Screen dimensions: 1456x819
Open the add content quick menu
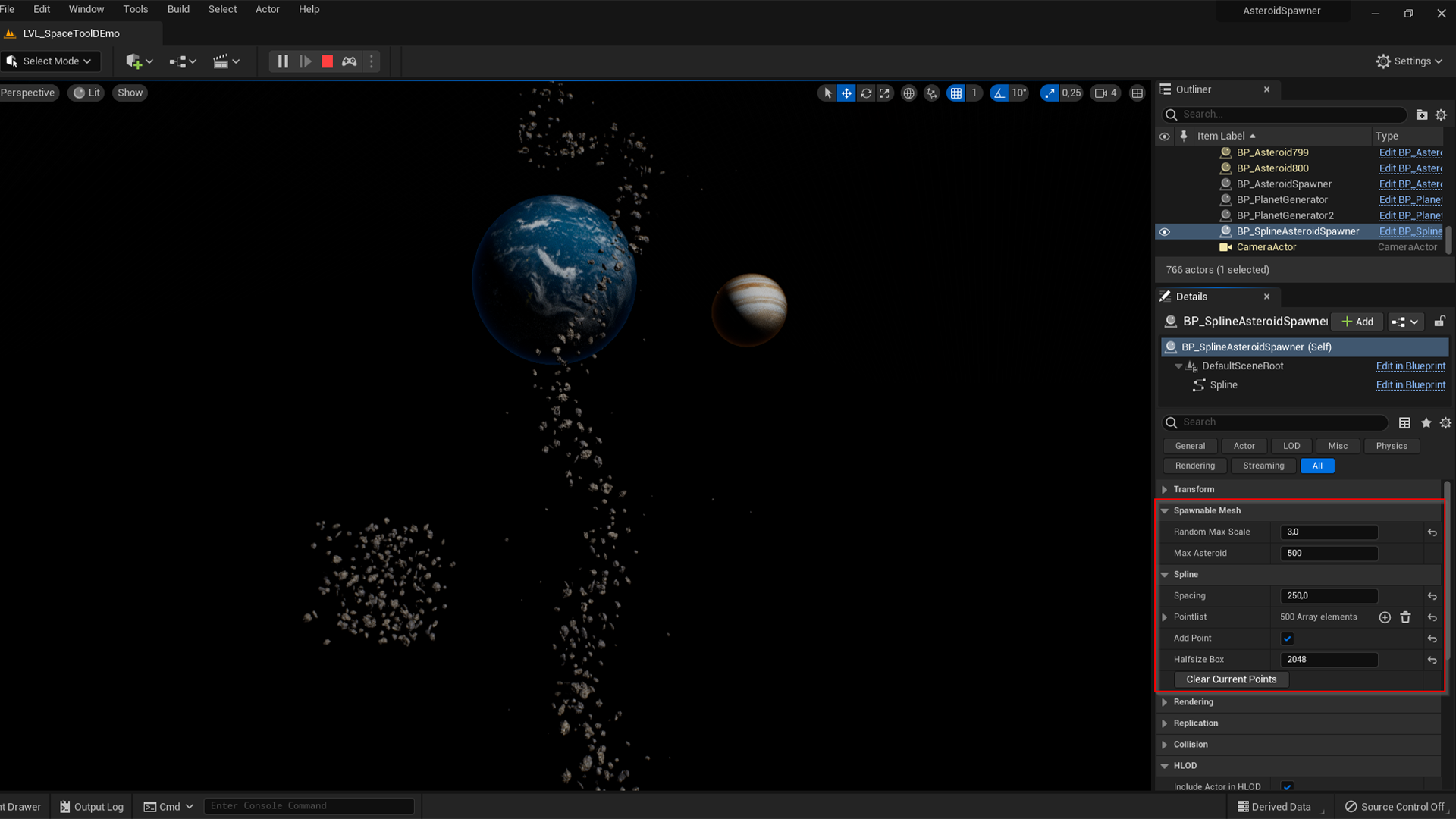[x=140, y=61]
